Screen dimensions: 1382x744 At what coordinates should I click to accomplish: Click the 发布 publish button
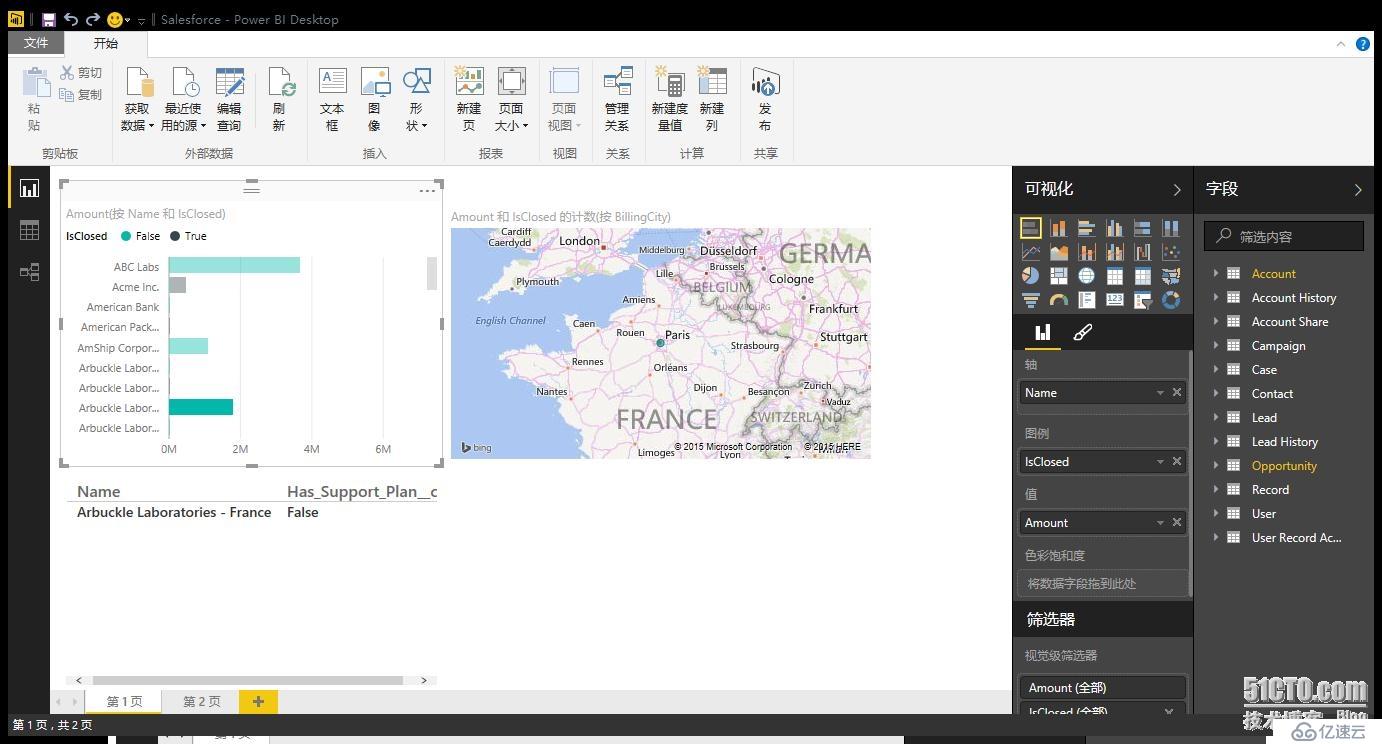[765, 99]
